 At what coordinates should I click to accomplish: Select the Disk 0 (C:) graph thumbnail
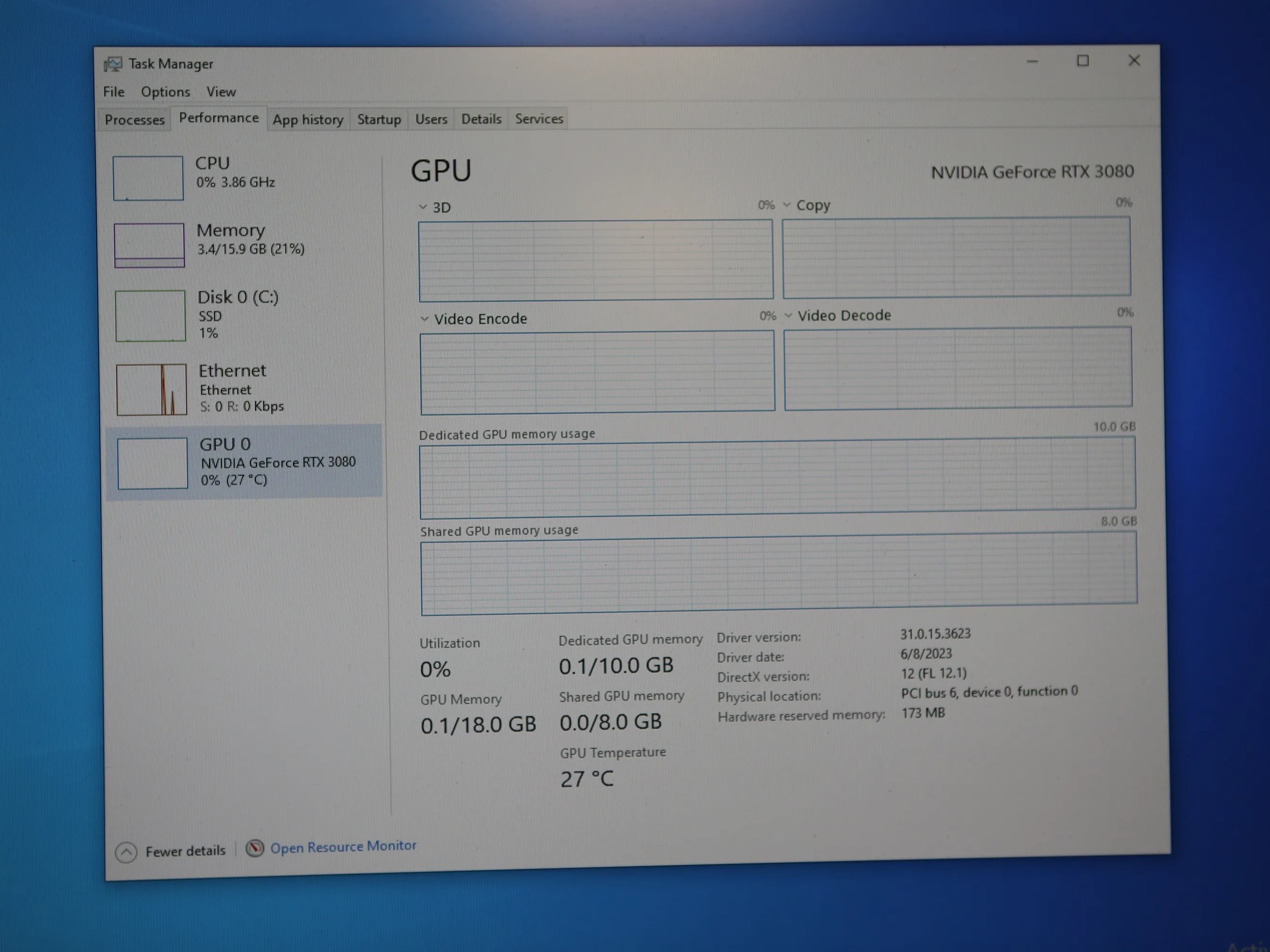[x=151, y=315]
